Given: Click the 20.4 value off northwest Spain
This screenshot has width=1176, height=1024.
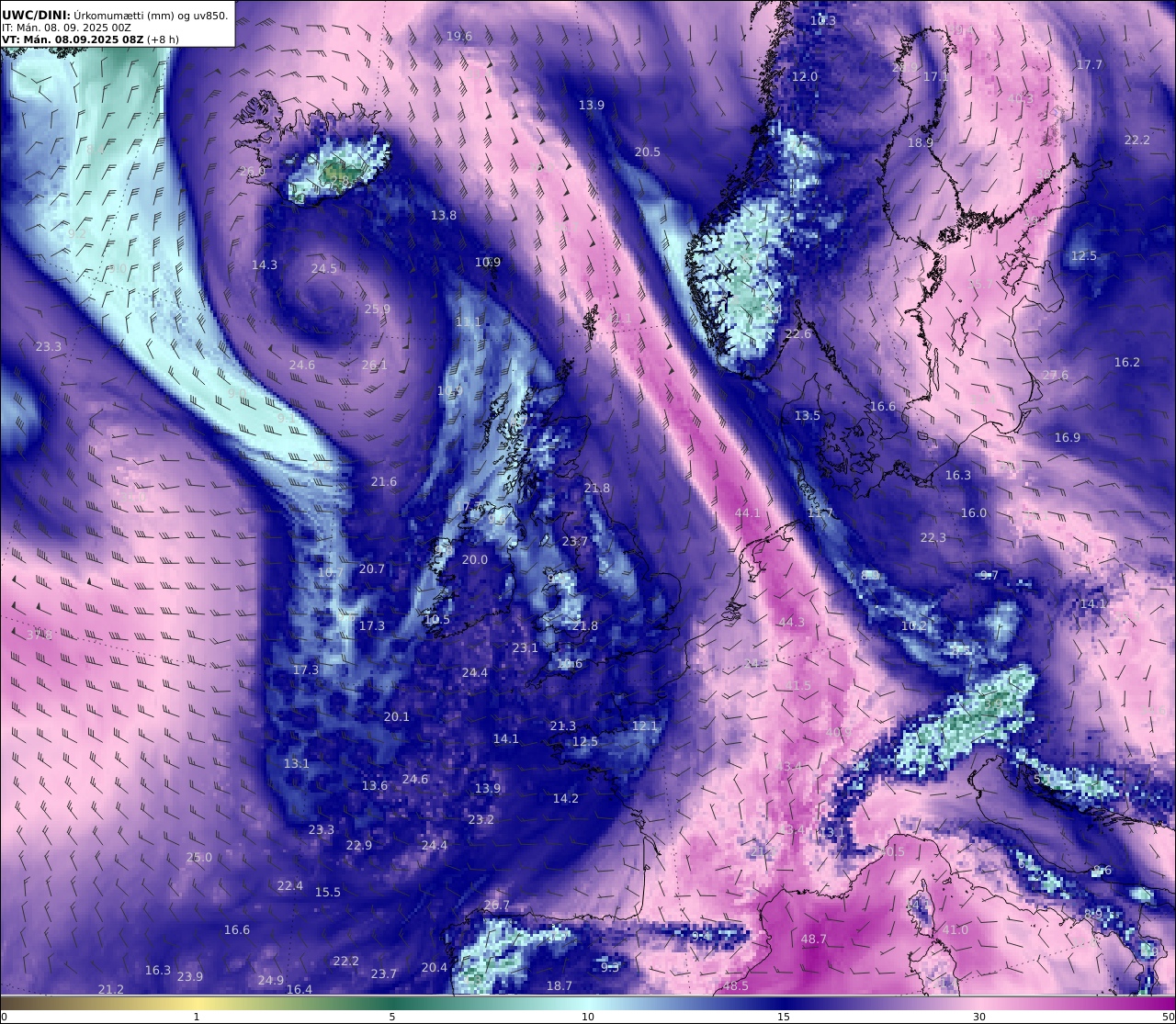Looking at the screenshot, I should click(x=435, y=968).
